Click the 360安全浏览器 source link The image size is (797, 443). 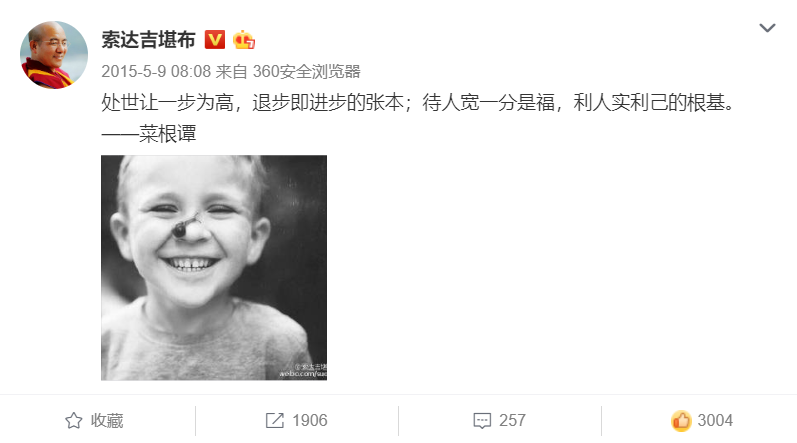[x=306, y=72]
